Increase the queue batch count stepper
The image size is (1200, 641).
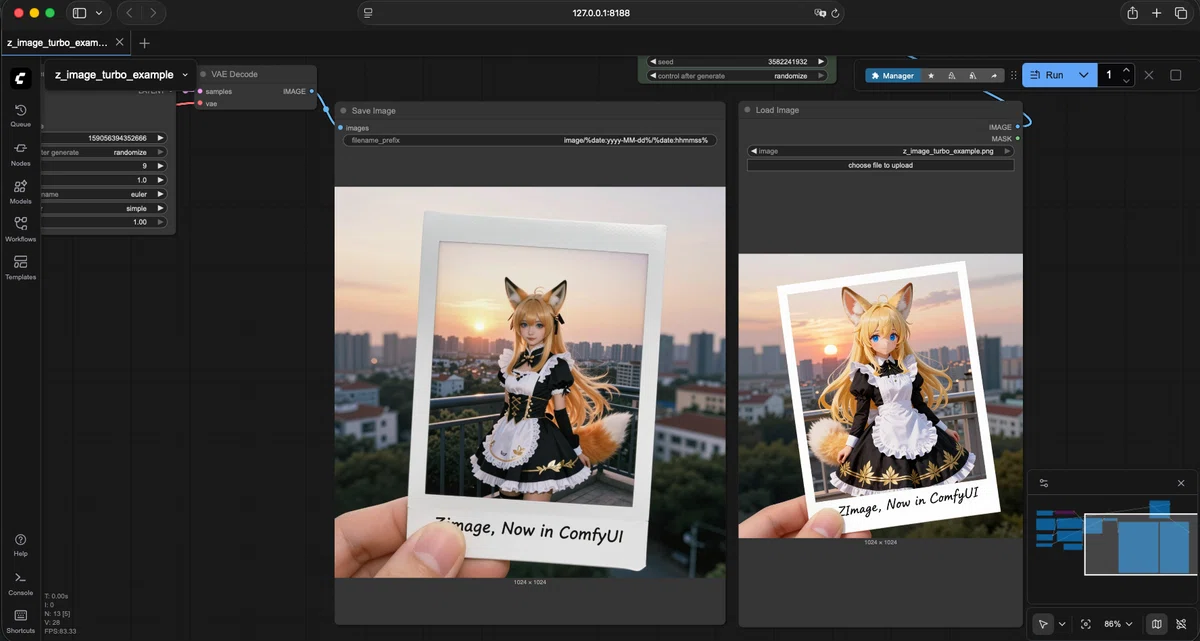[x=1127, y=70]
